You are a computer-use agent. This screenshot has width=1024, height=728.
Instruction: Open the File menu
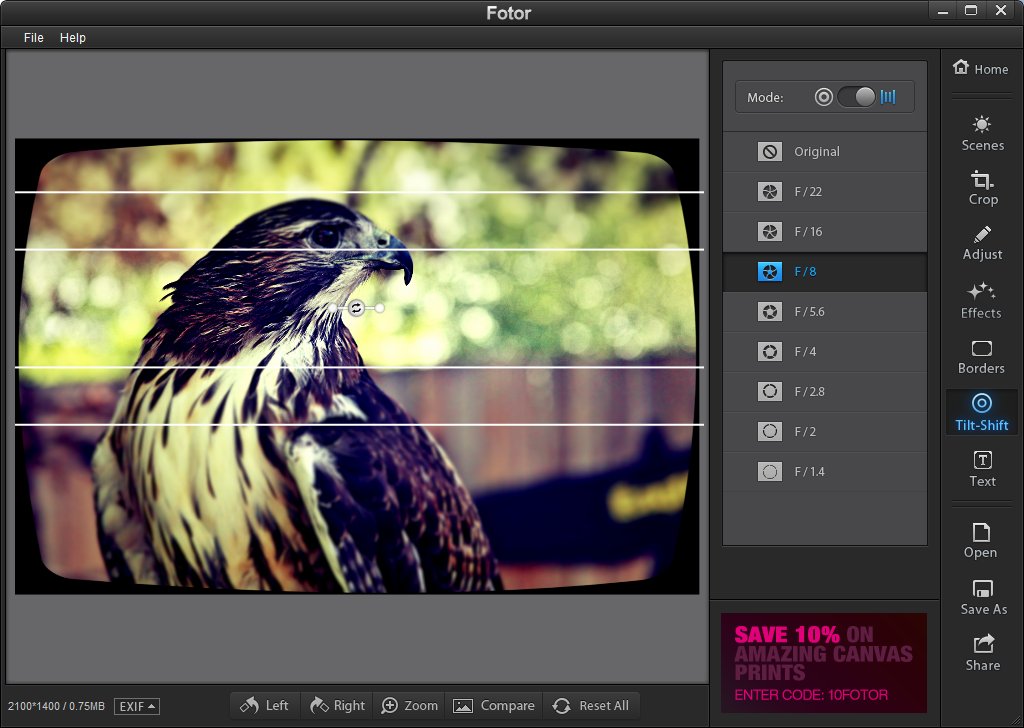(34, 38)
